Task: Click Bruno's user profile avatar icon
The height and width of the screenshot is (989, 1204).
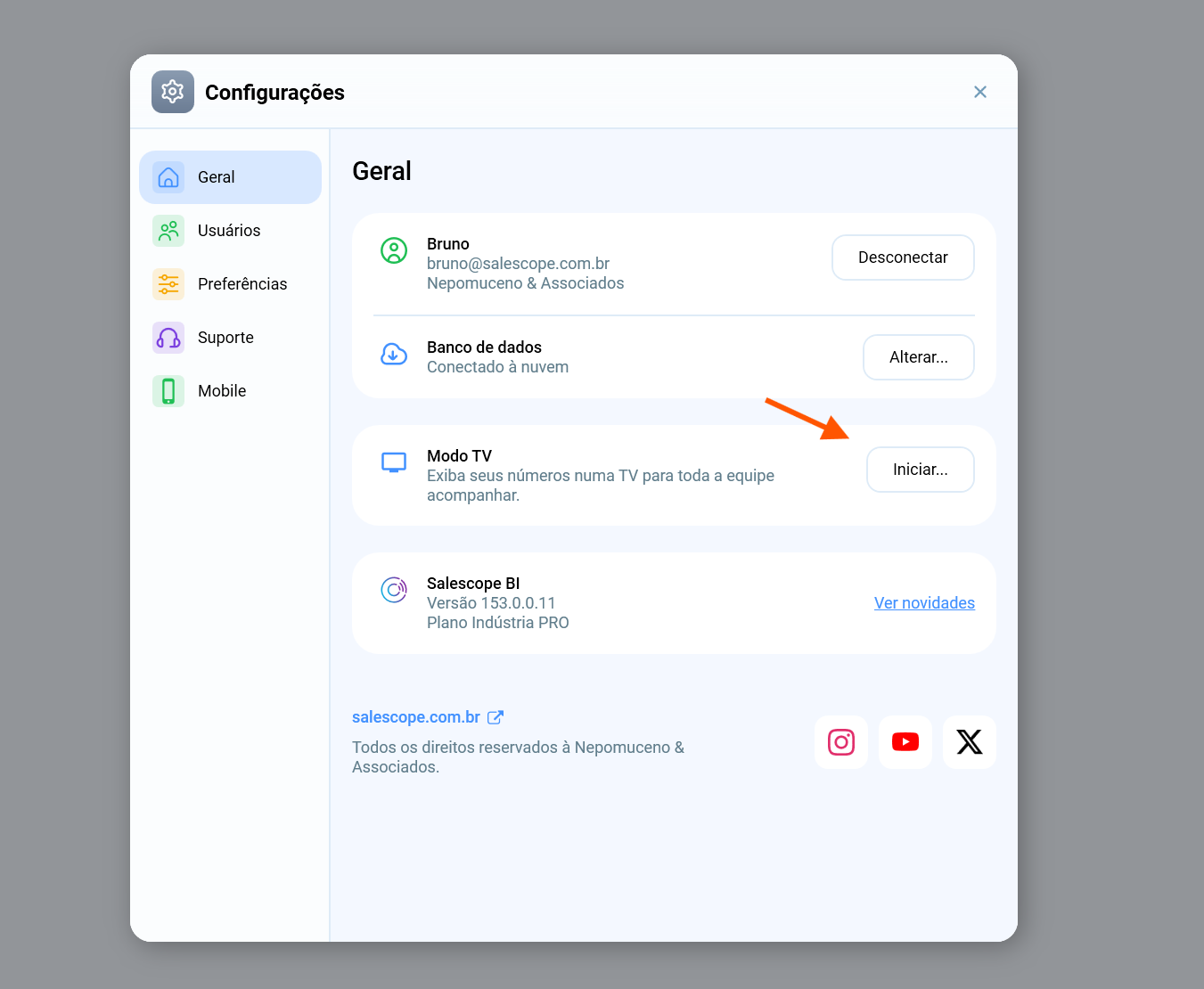Action: coord(394,250)
